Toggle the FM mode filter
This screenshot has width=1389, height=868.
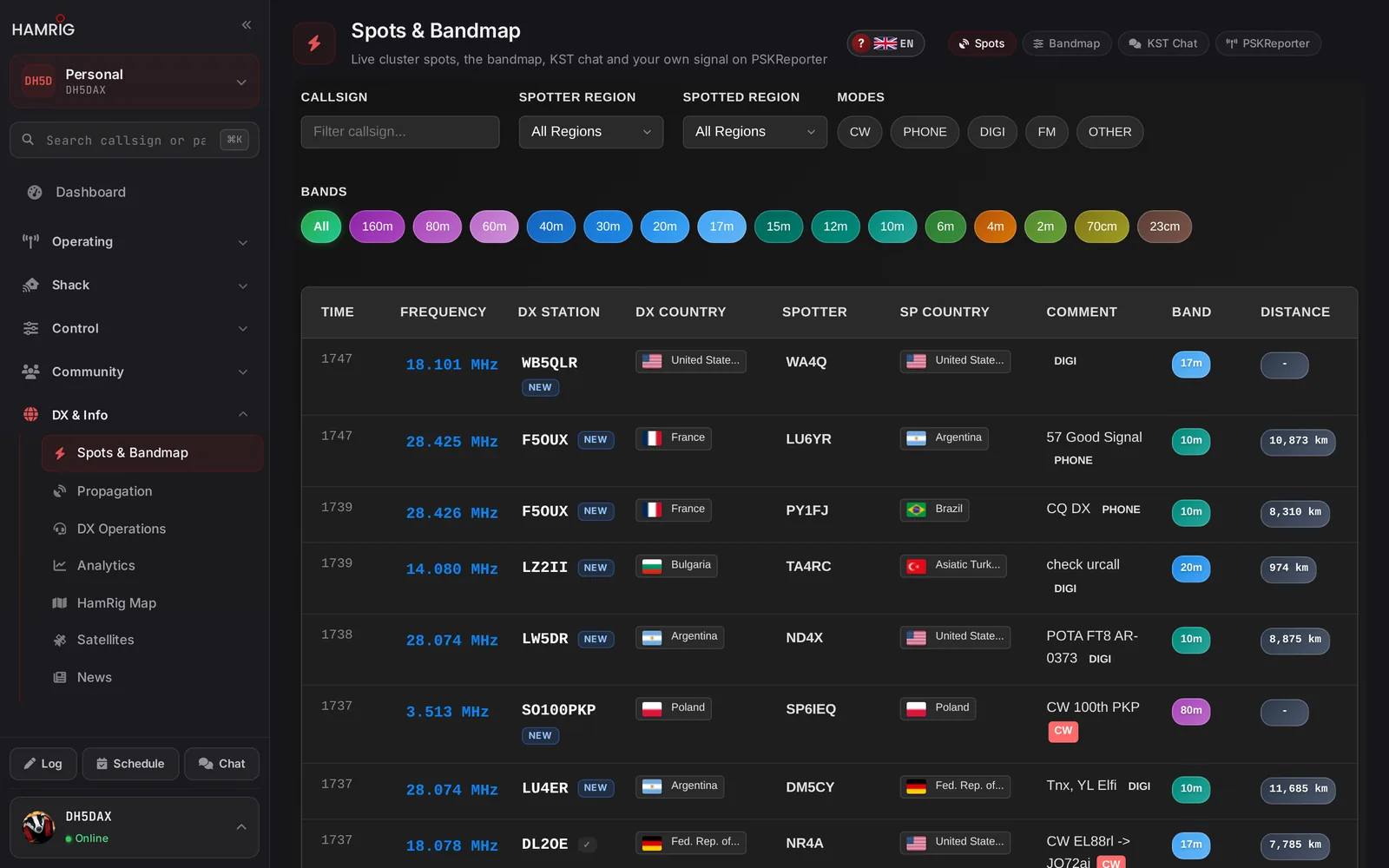point(1047,132)
